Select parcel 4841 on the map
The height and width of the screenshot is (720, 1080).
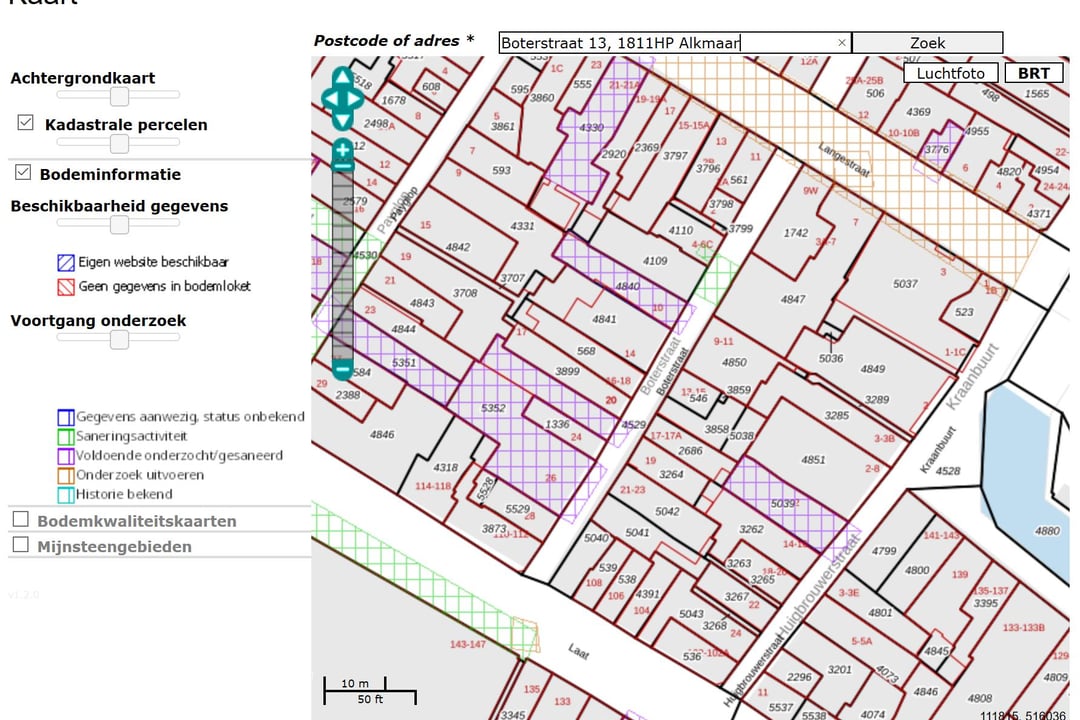pyautogui.click(x=604, y=319)
